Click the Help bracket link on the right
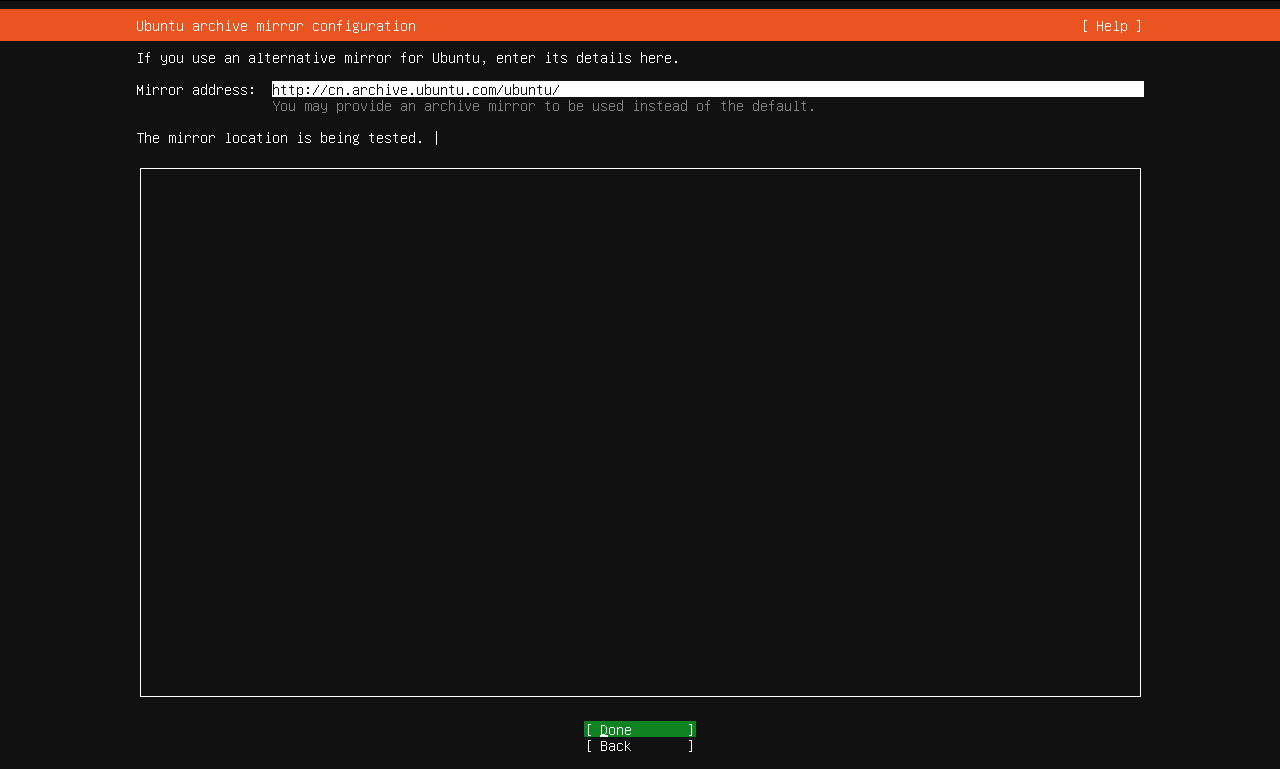This screenshot has height=769, width=1280. (1110, 25)
